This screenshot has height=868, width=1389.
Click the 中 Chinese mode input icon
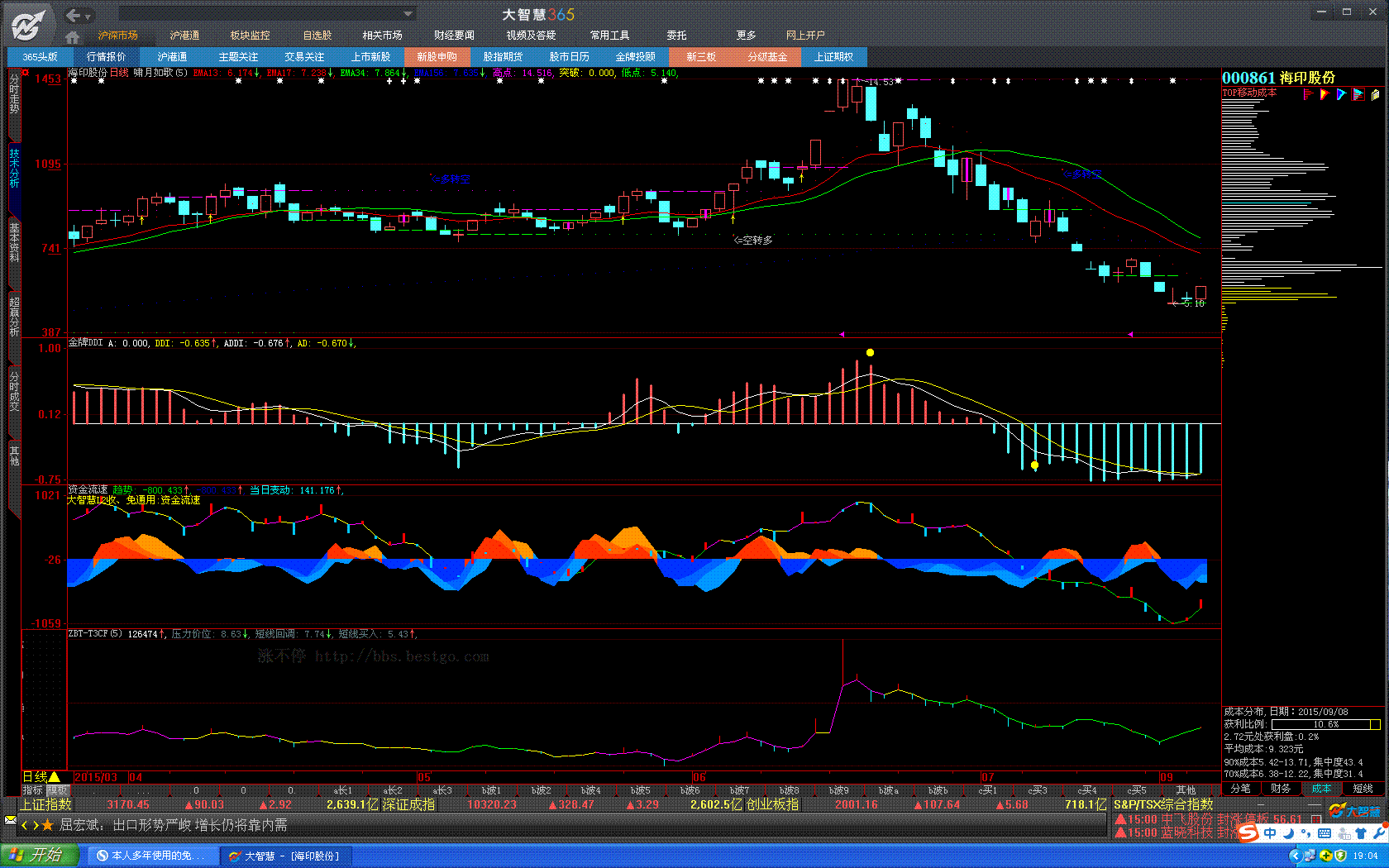point(1269,833)
